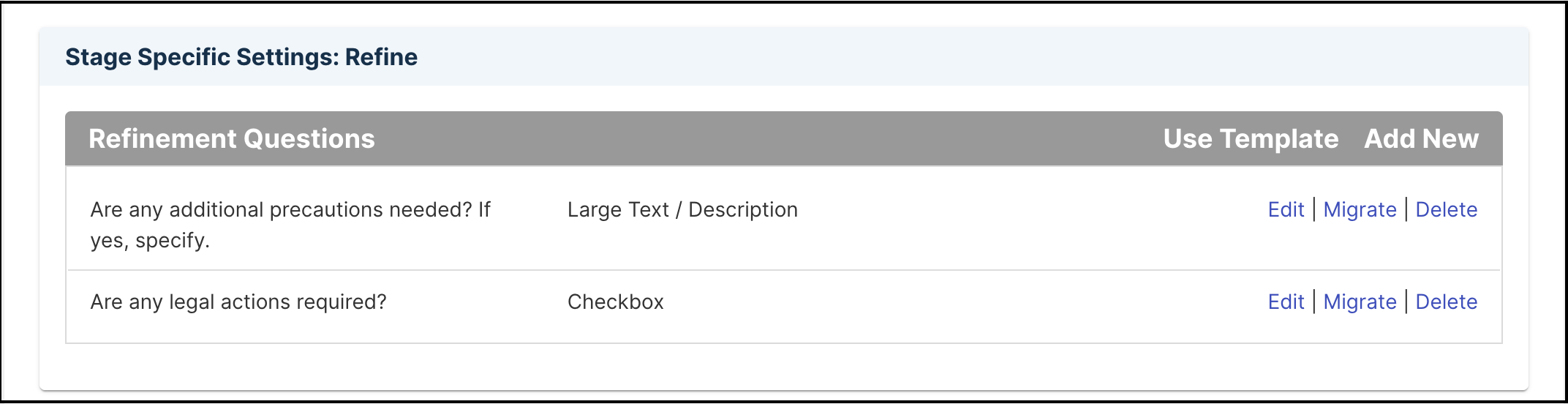1568x404 pixels.
Task: Open the Use Template option
Action: click(1251, 138)
